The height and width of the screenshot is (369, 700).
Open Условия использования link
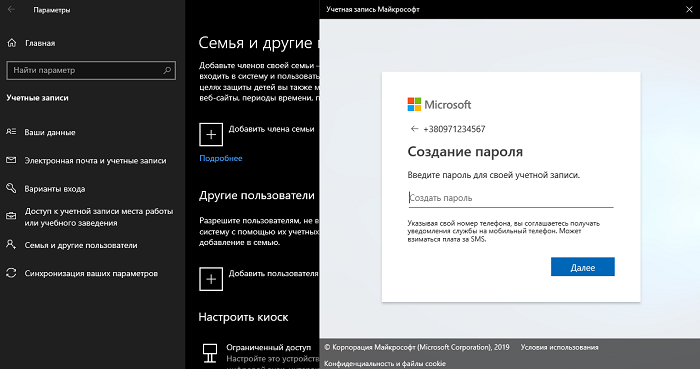tap(559, 347)
